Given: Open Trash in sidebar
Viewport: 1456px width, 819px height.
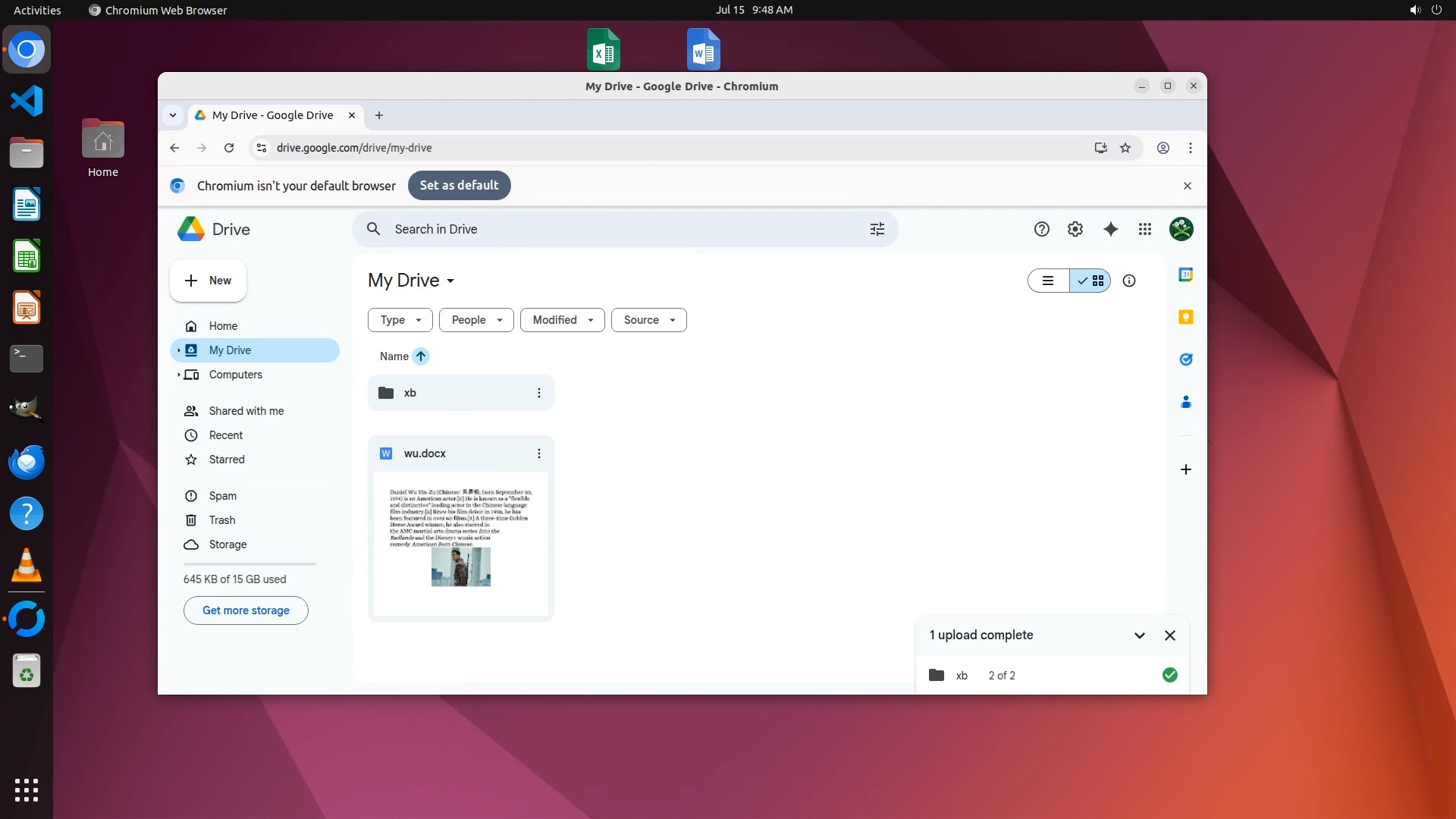Looking at the screenshot, I should pyautogui.click(x=221, y=520).
